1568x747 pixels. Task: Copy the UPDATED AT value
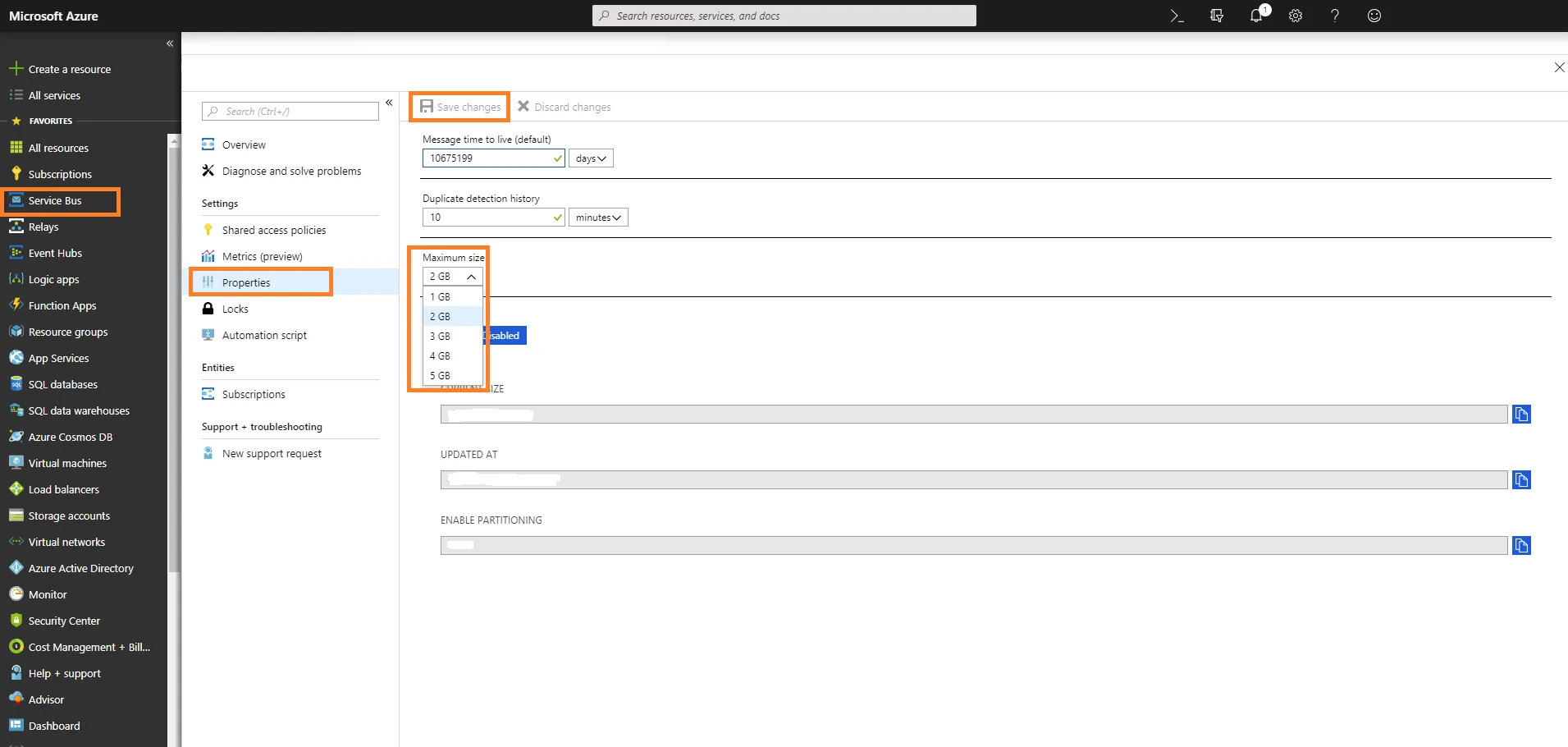[1521, 480]
